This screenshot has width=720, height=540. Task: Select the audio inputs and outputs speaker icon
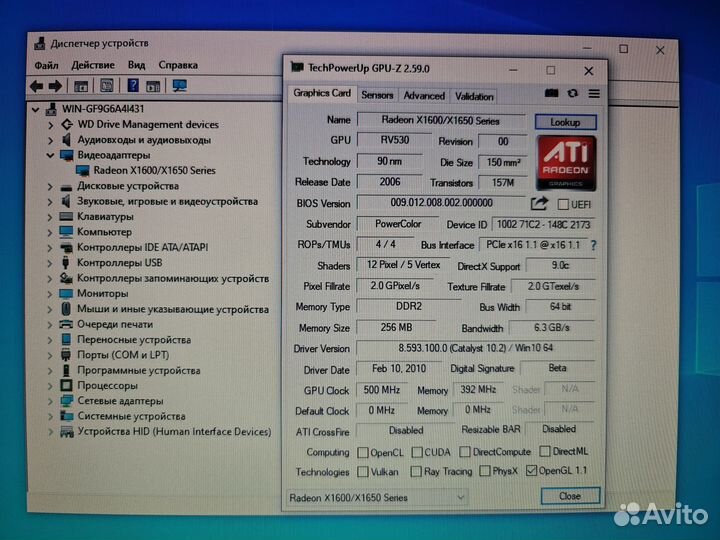pos(67,140)
